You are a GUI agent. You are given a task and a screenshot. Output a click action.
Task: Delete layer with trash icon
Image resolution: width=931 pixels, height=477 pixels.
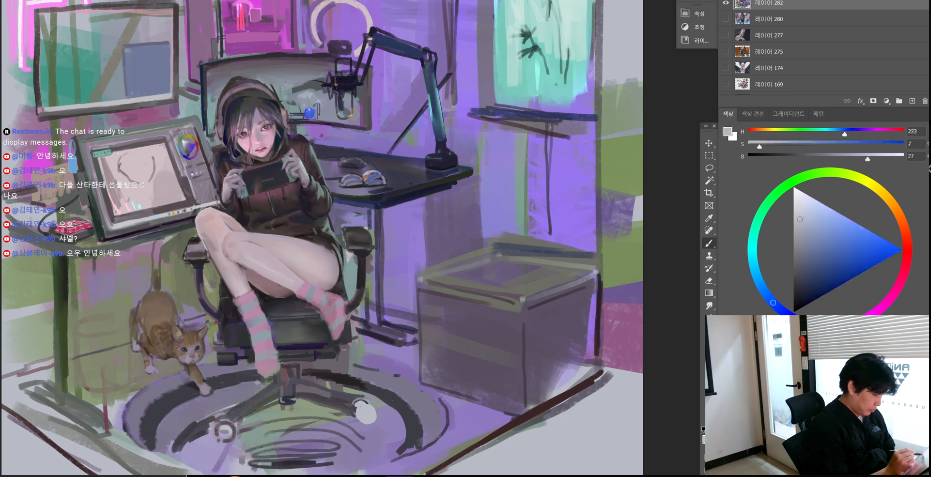pos(925,101)
